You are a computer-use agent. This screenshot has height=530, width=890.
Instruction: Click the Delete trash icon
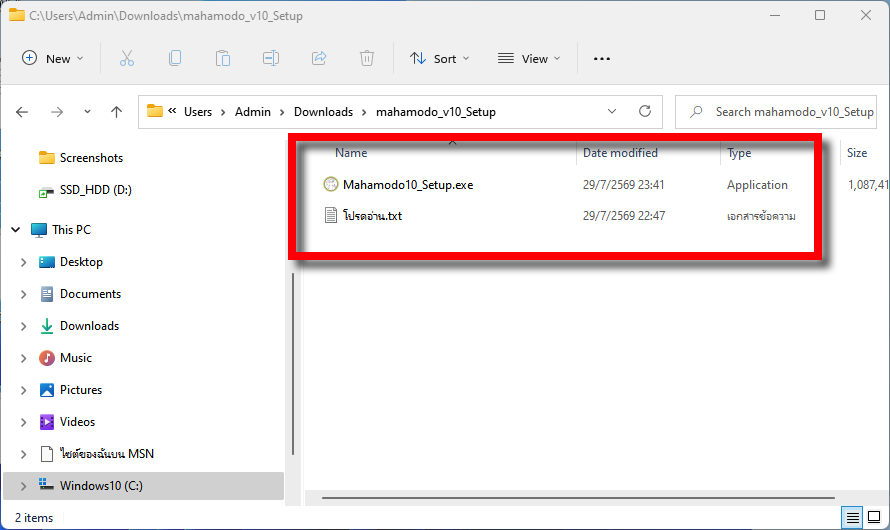coord(367,58)
